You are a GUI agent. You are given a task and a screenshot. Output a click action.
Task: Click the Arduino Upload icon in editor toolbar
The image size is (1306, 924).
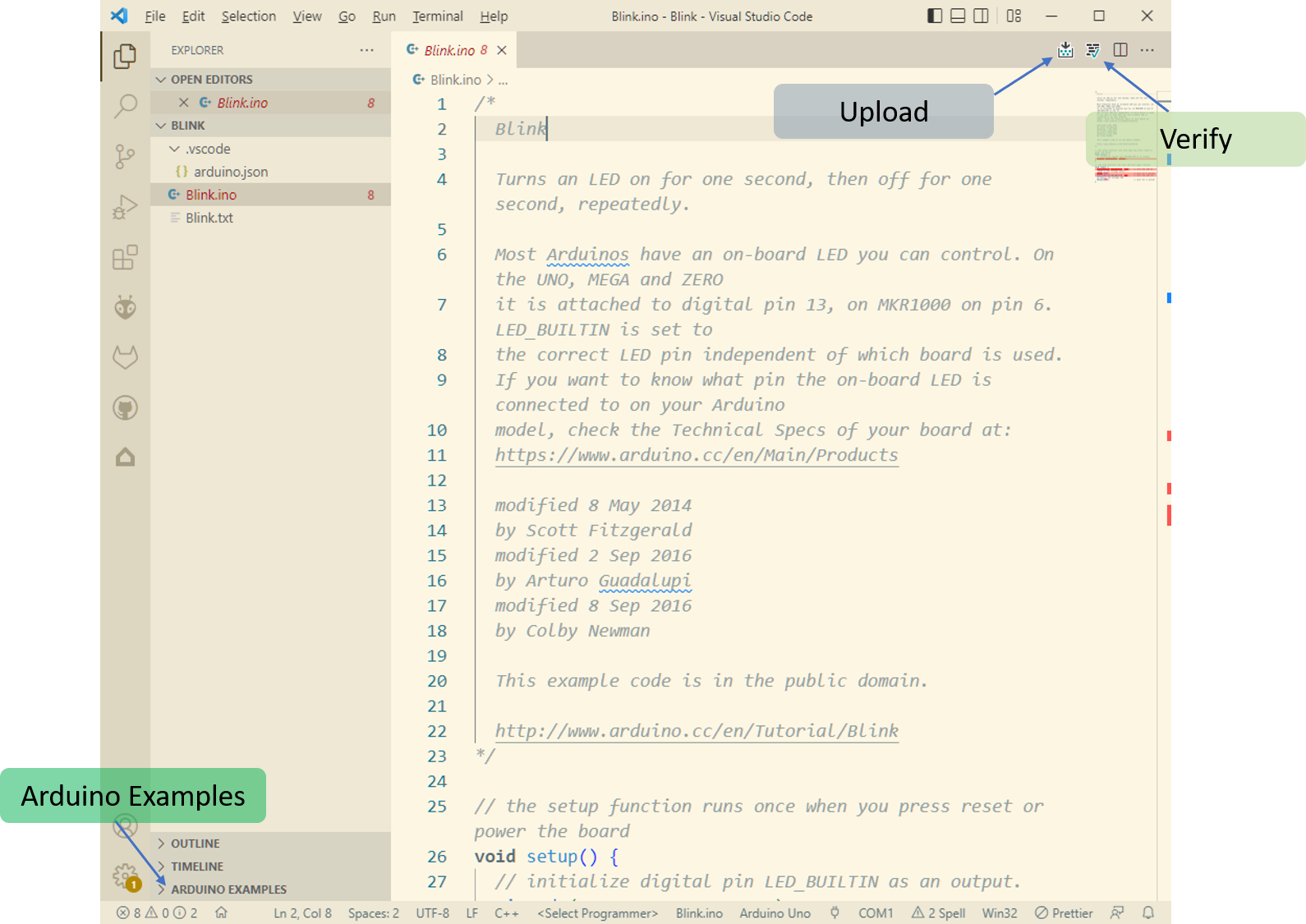pyautogui.click(x=1065, y=50)
